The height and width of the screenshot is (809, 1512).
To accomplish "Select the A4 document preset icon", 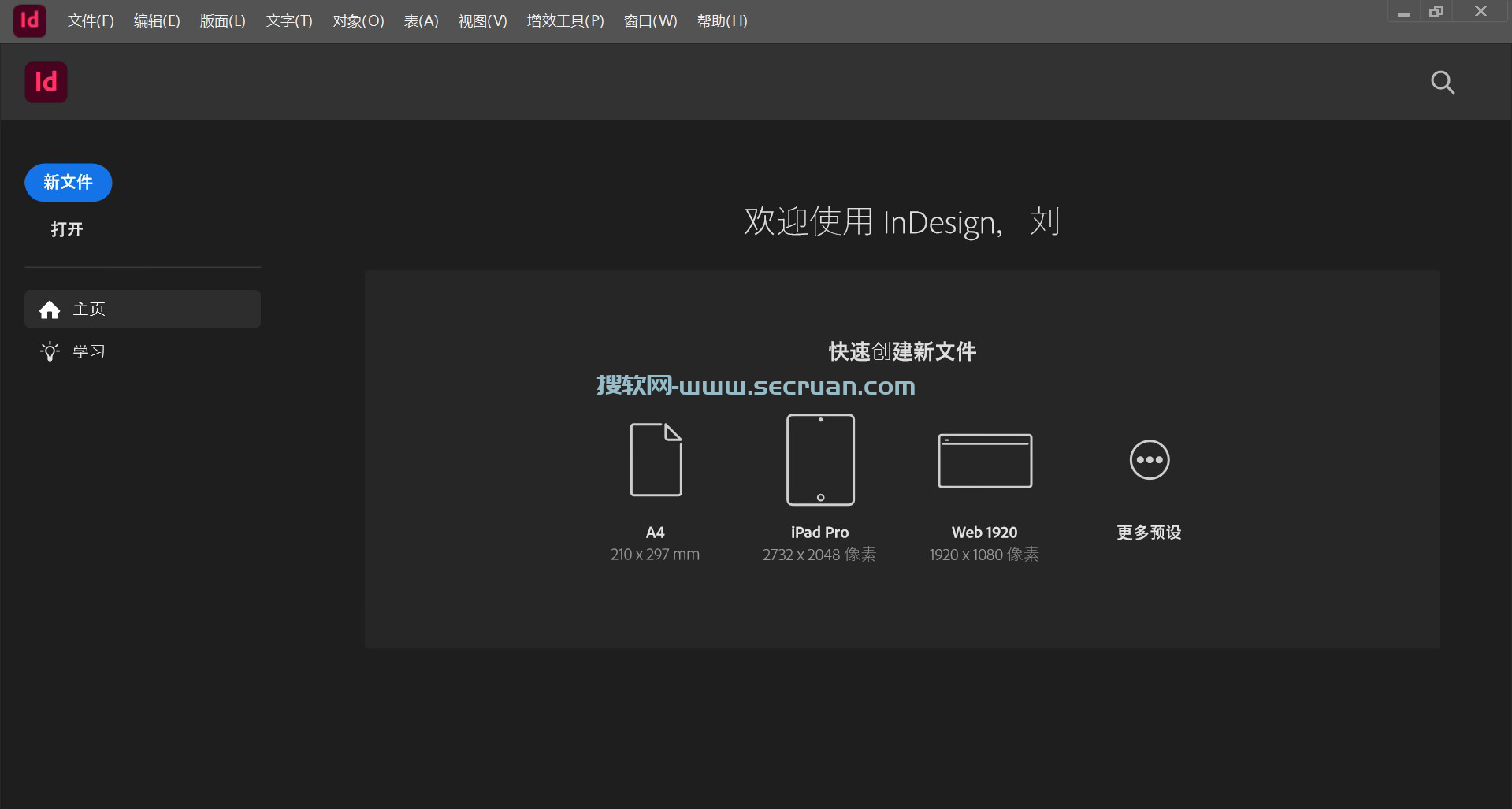I will pos(656,460).
